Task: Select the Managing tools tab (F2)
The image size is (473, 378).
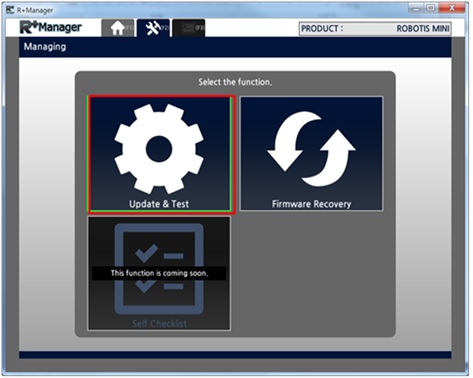Action: pyautogui.click(x=154, y=28)
